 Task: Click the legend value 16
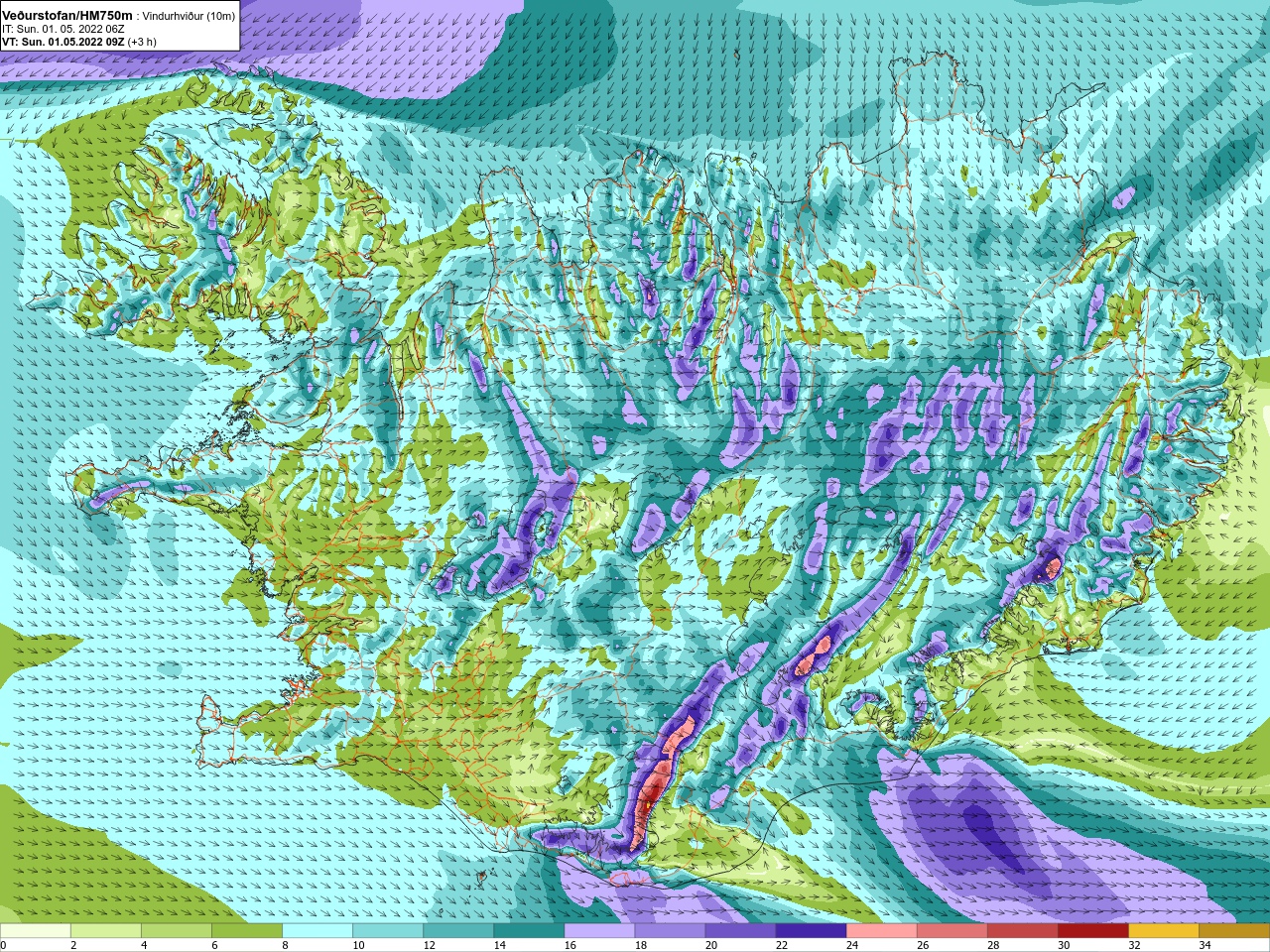(x=570, y=945)
